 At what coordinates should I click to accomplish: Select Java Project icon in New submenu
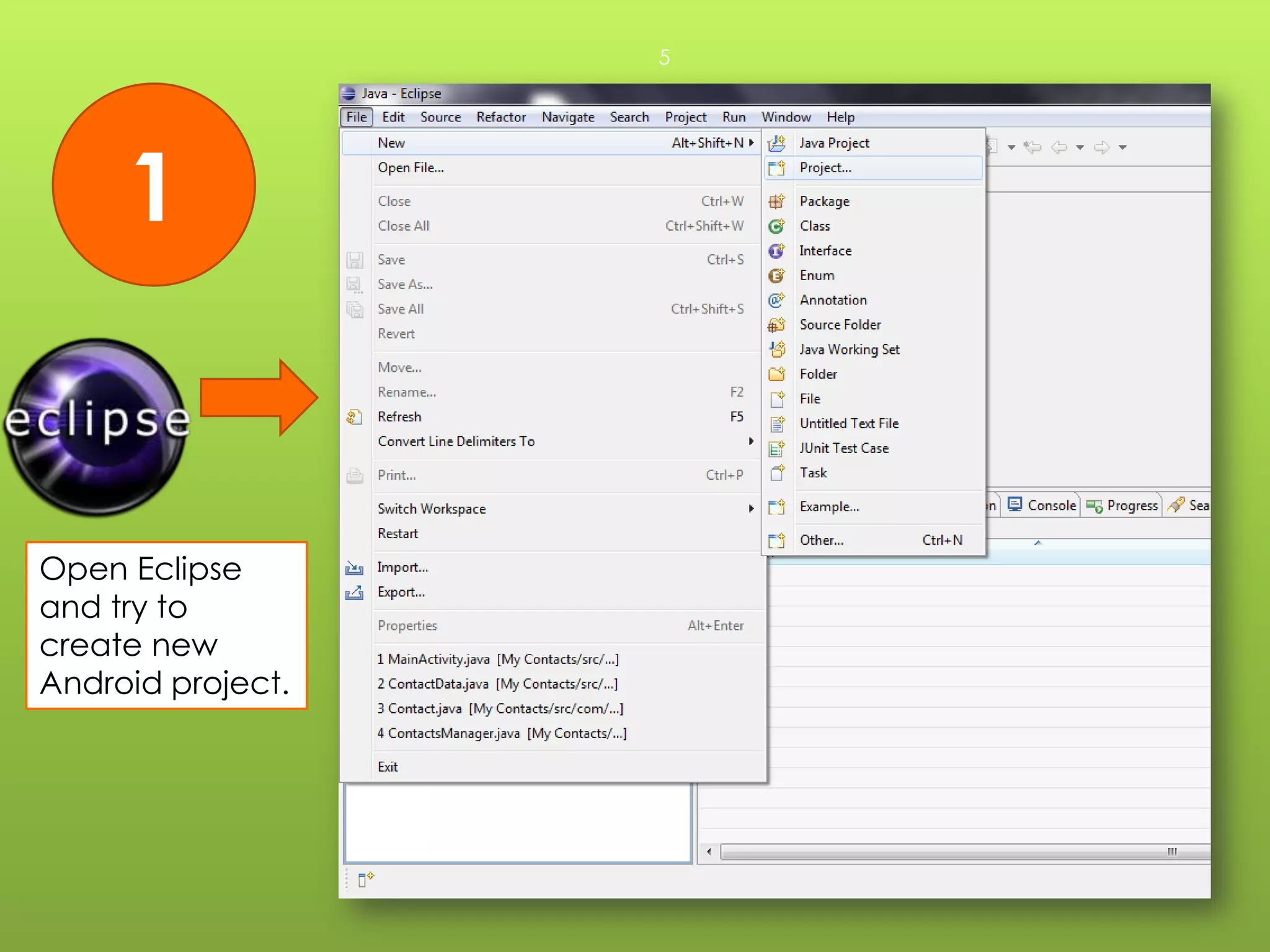coord(776,143)
